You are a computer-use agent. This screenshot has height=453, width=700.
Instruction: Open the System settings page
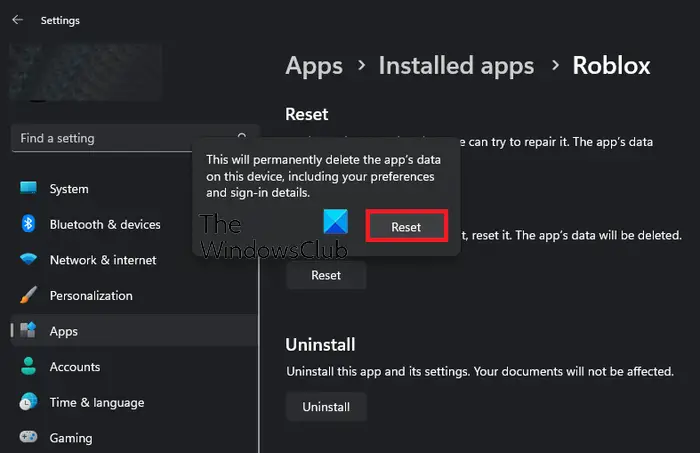click(69, 189)
